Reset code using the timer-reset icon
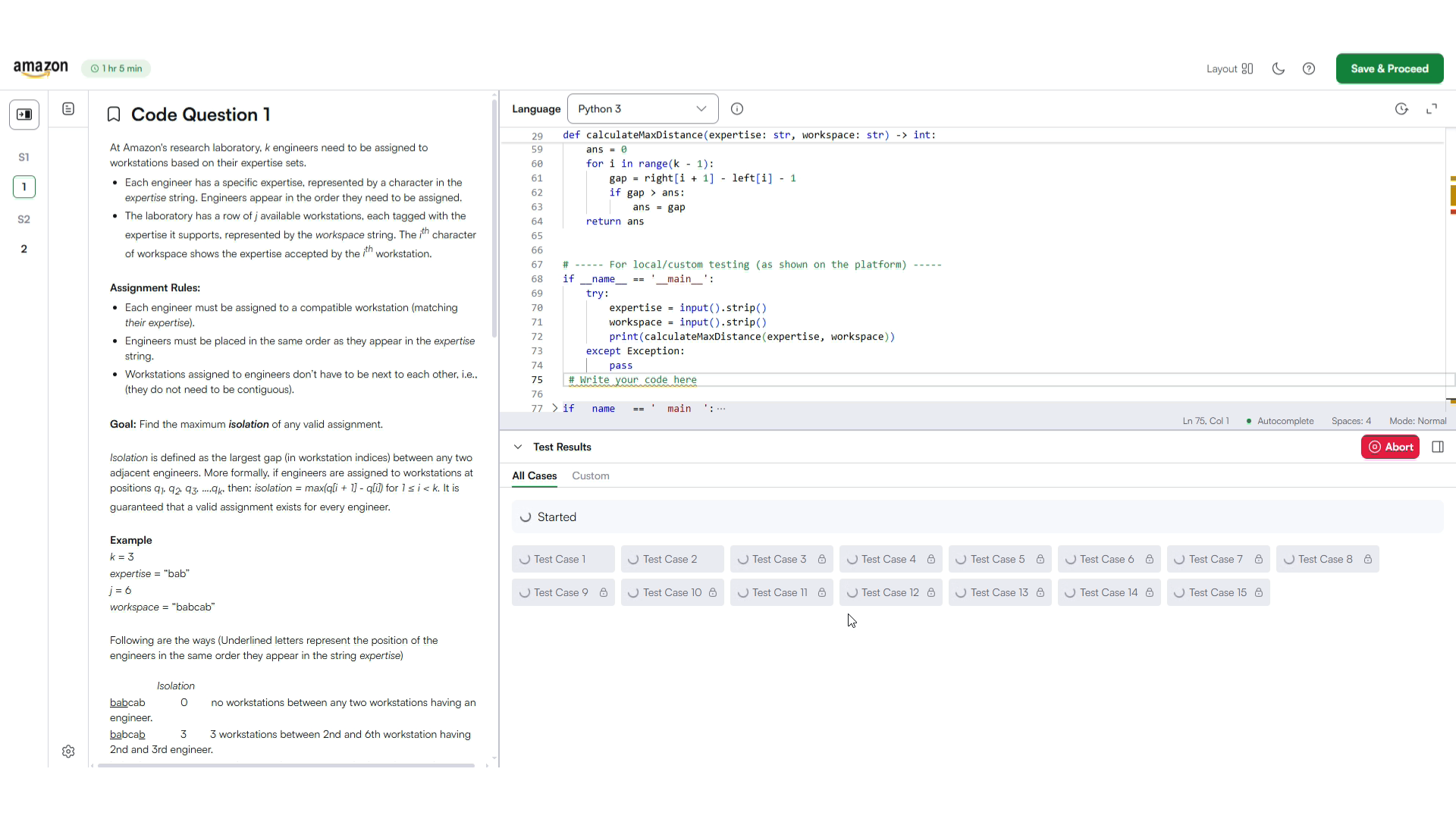1456x819 pixels. point(1402,108)
